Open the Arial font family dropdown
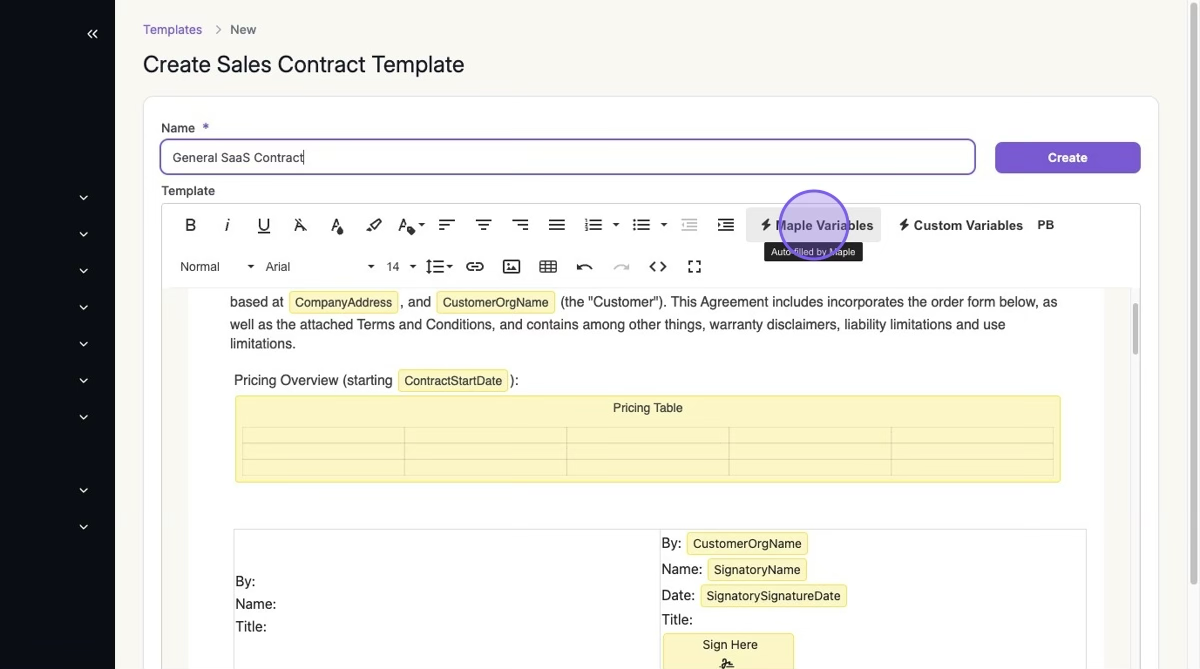 (319, 267)
